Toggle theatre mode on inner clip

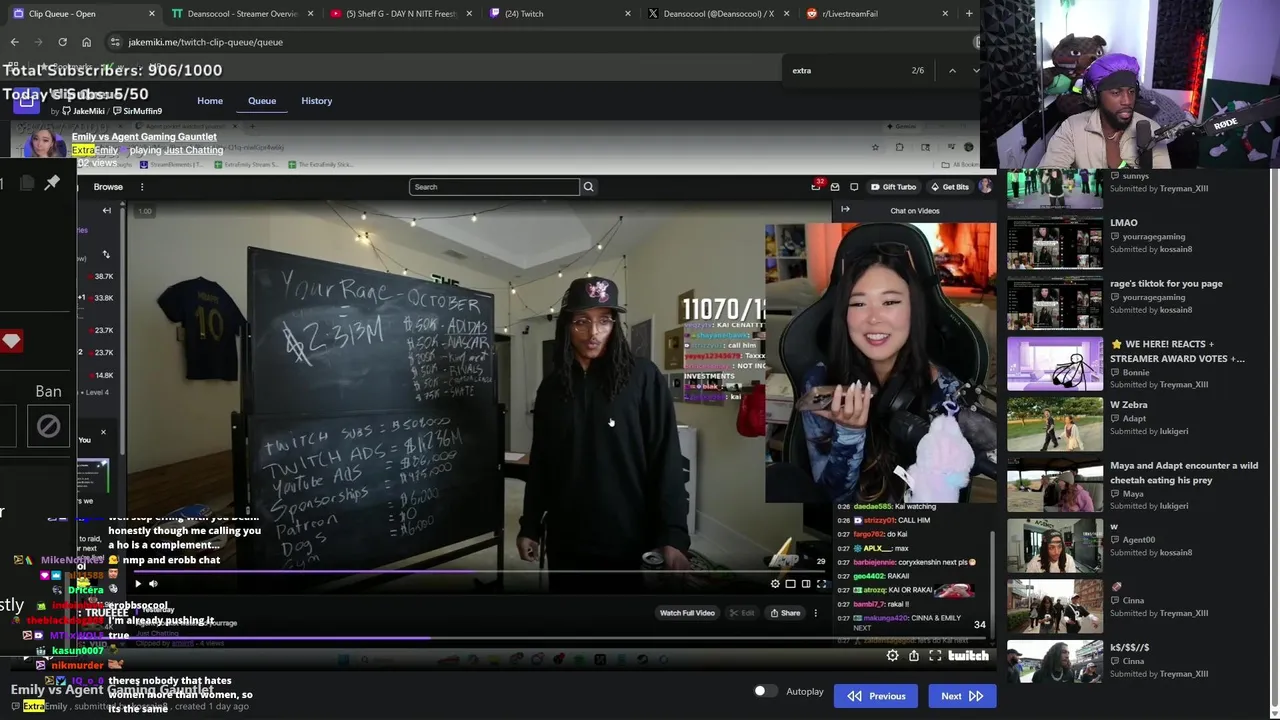[805, 584]
